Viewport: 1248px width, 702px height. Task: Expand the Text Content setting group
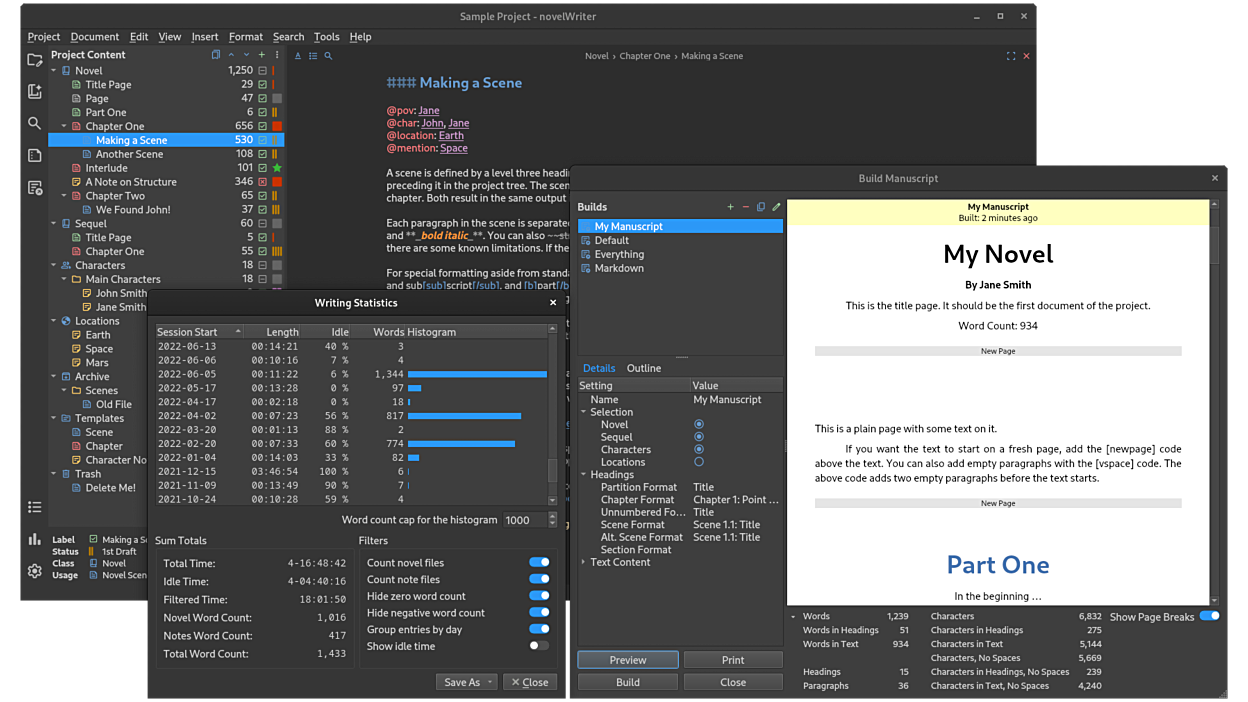point(584,562)
